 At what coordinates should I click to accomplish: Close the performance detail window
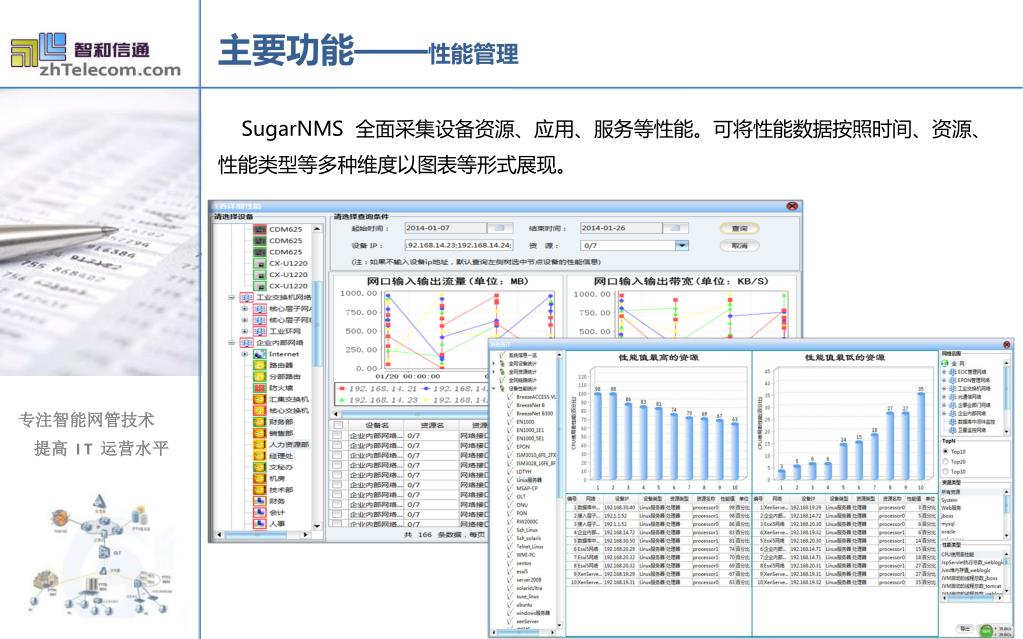click(792, 206)
